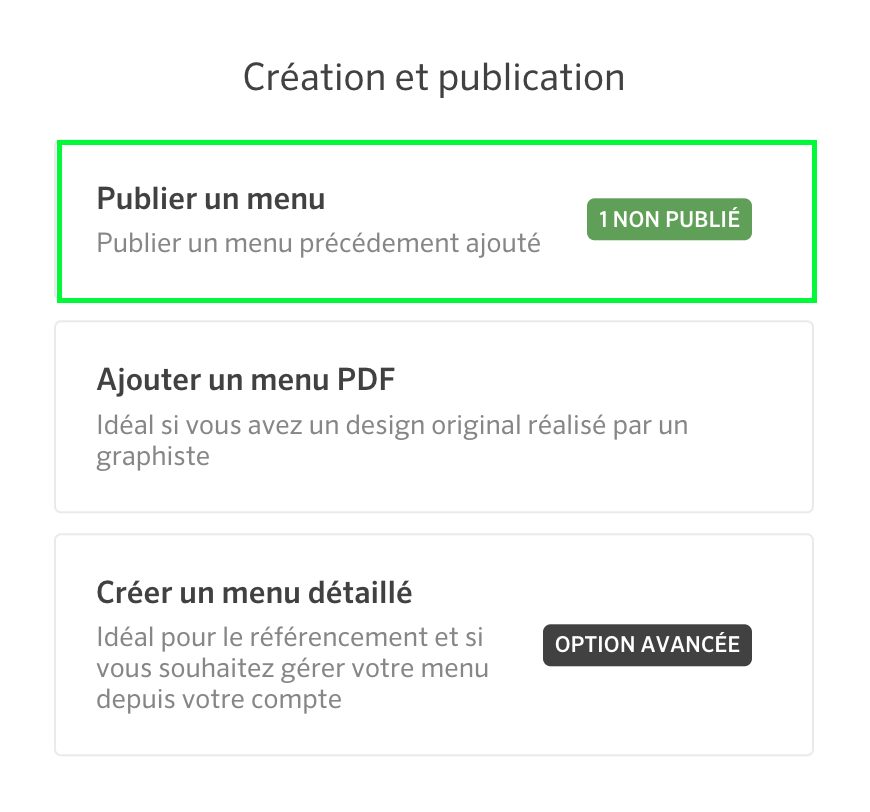Click the word "graphiste" in PDF card
This screenshot has width=870, height=812.
point(153,457)
